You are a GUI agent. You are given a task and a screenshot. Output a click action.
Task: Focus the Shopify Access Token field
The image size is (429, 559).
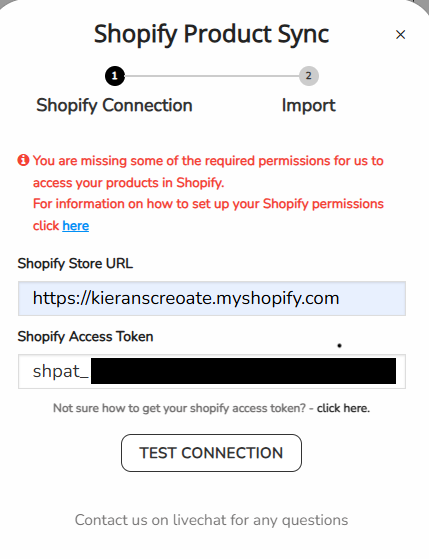click(x=212, y=371)
